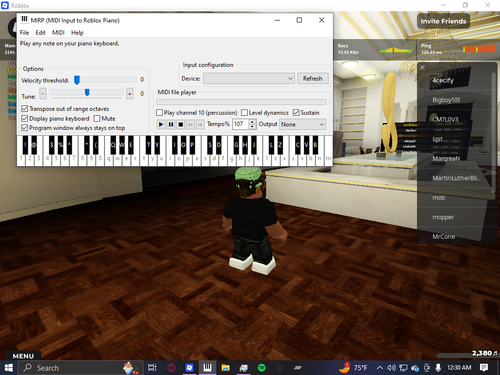Click the MIDI file player progress bar
The width and height of the screenshot is (500, 375).
pyautogui.click(x=241, y=102)
